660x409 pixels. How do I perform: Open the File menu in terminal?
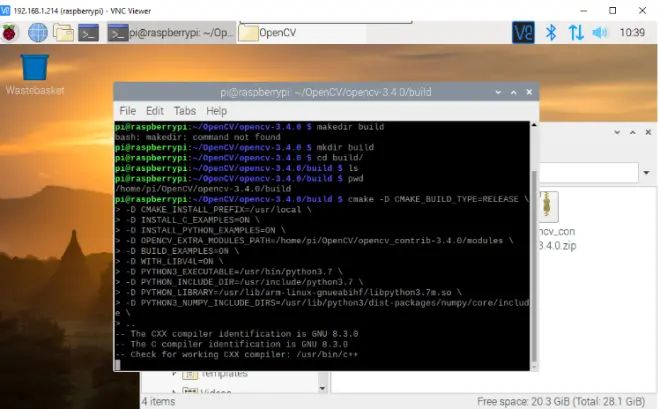[128, 111]
